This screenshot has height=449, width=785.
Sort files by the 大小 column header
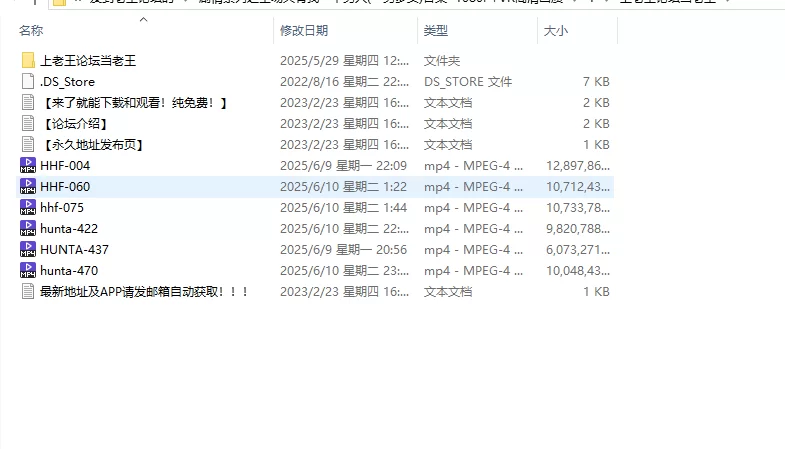(x=556, y=31)
